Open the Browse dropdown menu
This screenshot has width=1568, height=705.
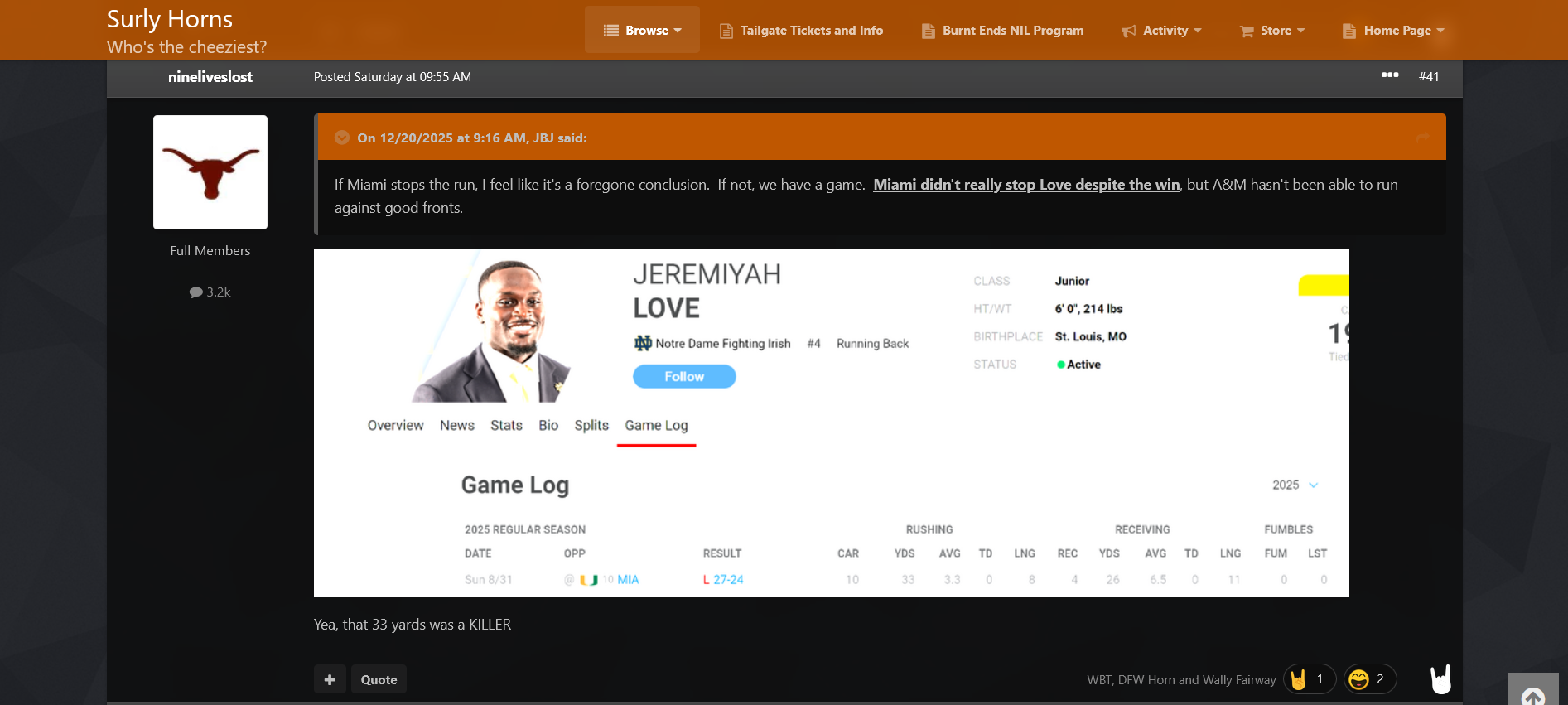642,31
